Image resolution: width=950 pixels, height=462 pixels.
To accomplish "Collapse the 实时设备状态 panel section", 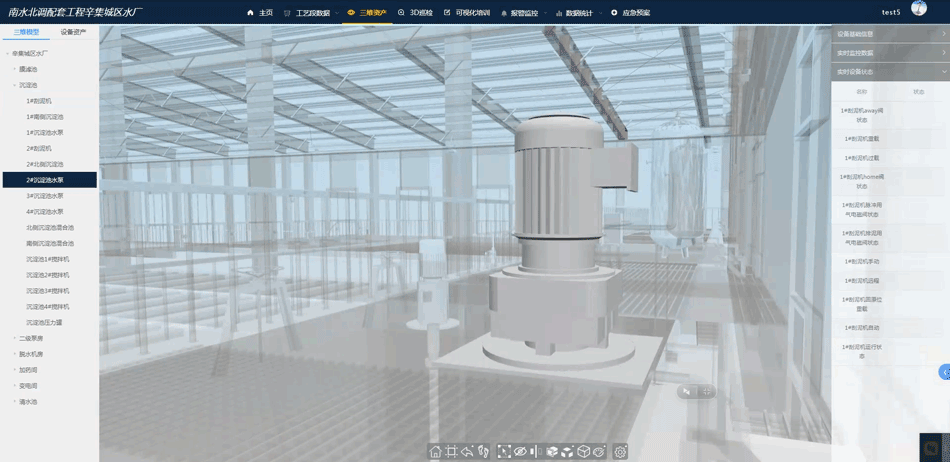I will coord(890,72).
